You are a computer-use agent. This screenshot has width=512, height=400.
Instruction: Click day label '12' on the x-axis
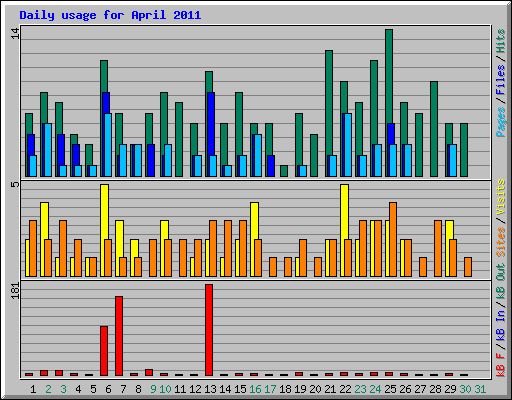pyautogui.click(x=195, y=389)
